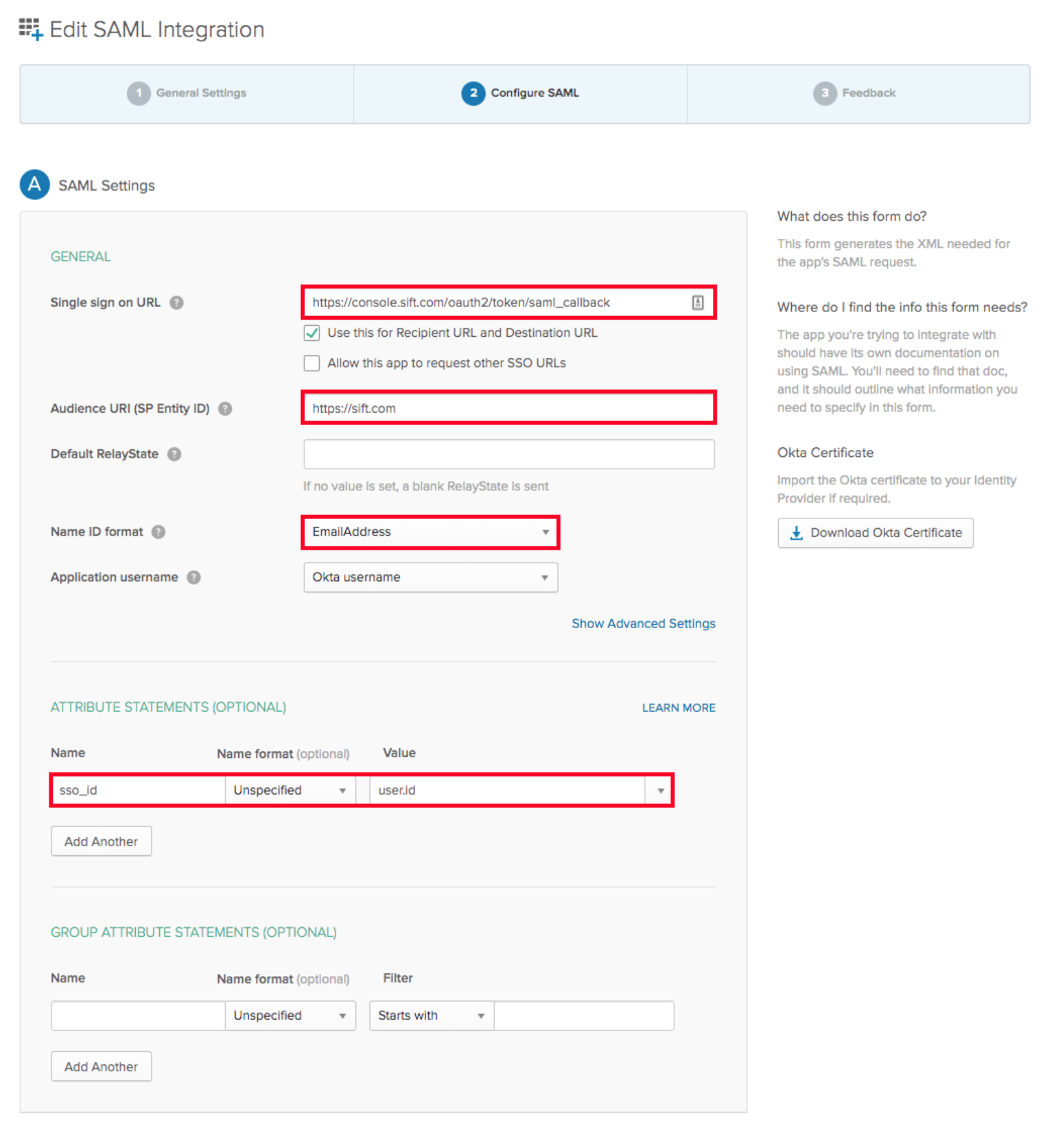Open the sso_id Name format dropdown
Screen dimensions: 1064x1136
290,791
